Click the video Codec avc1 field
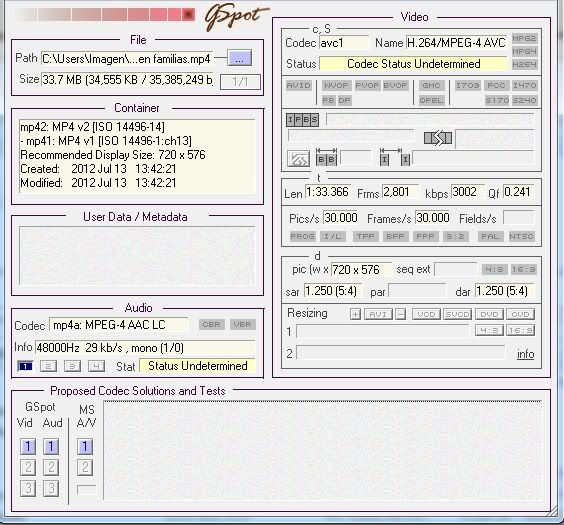This screenshot has height=525, width=564. (x=344, y=43)
